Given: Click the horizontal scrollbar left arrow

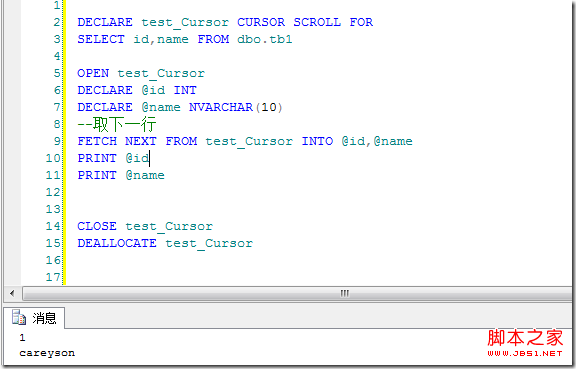Looking at the screenshot, I should click(x=12, y=293).
